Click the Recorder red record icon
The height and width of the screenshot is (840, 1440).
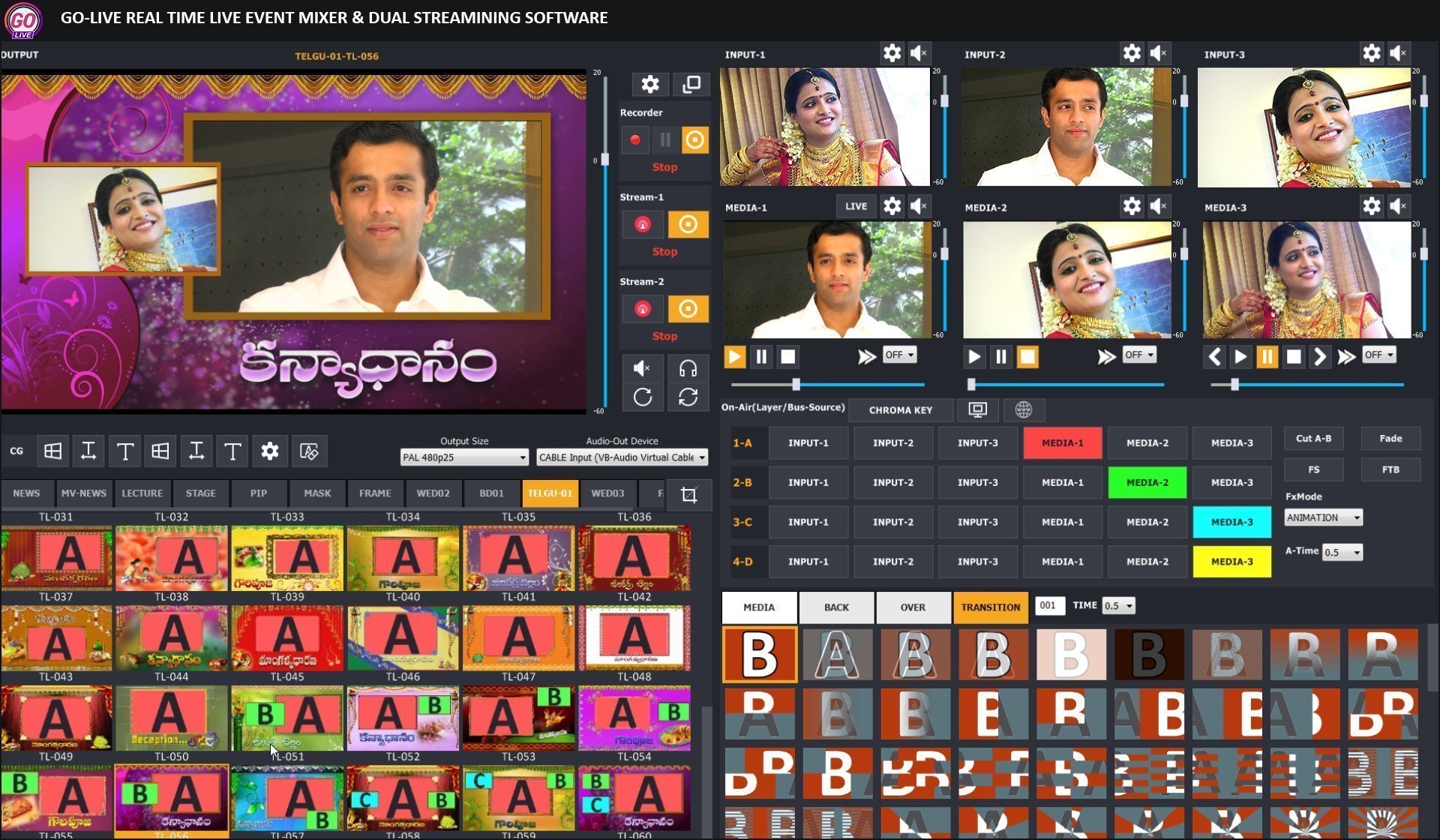pos(635,139)
